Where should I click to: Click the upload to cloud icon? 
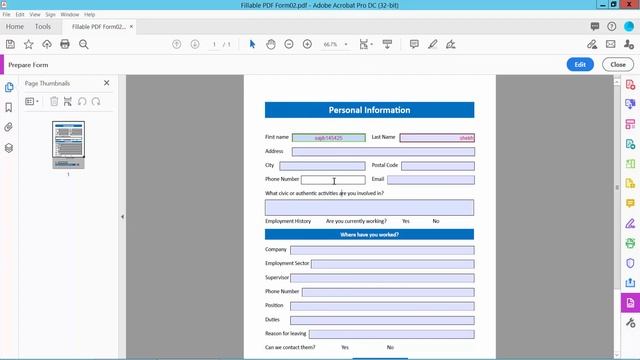pos(47,44)
